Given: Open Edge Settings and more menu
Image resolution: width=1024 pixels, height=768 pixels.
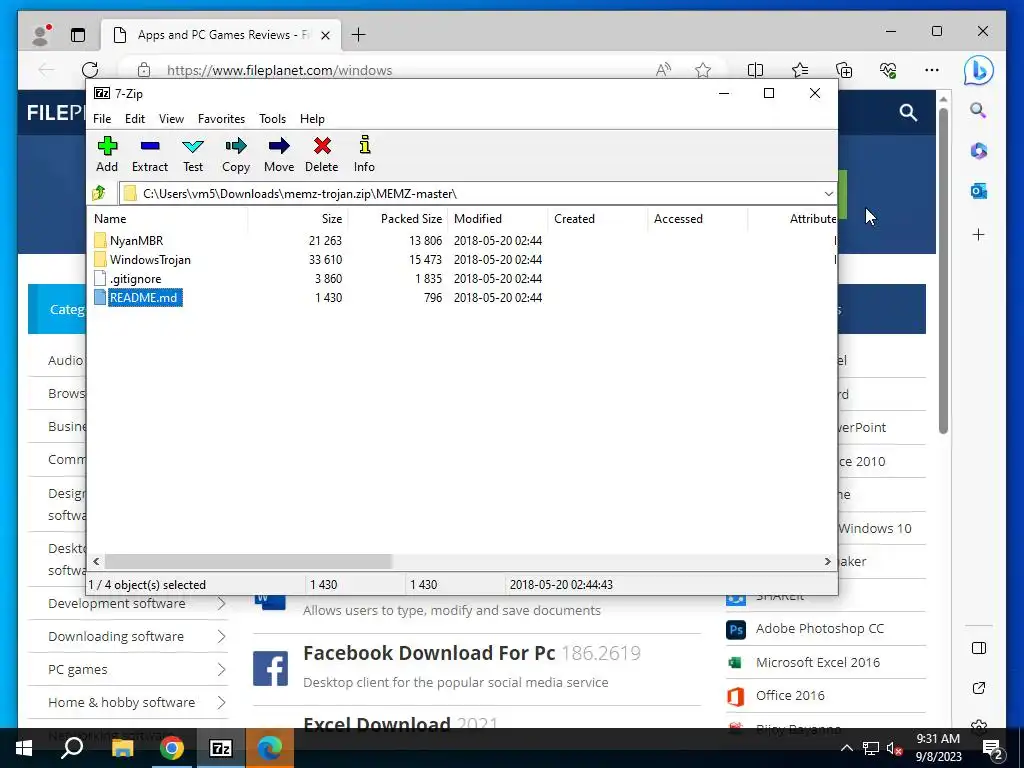Looking at the screenshot, I should pyautogui.click(x=932, y=70).
